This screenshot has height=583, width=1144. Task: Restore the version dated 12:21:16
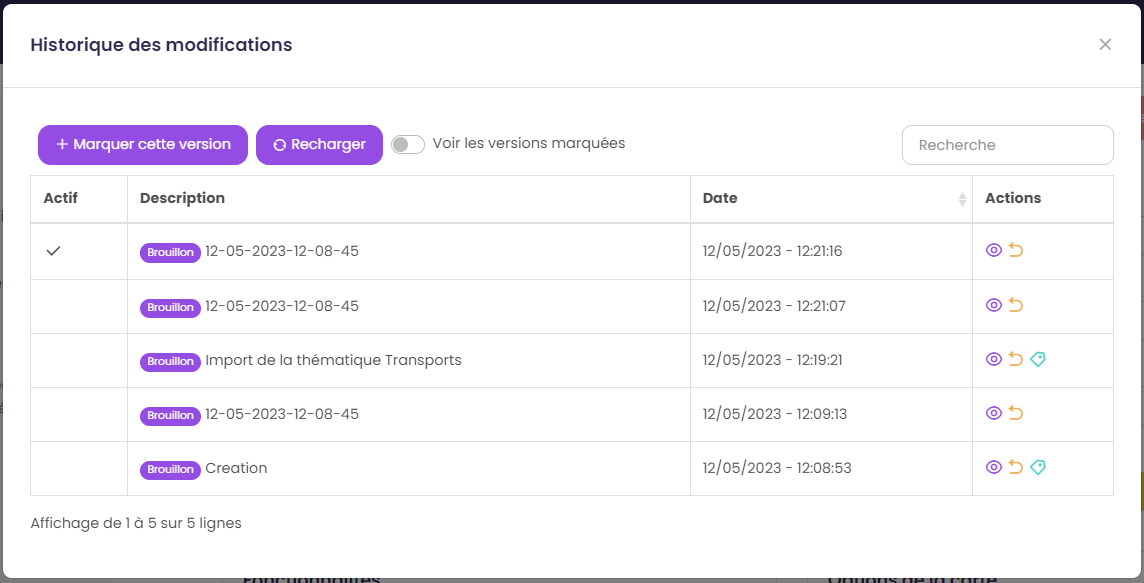[1016, 250]
